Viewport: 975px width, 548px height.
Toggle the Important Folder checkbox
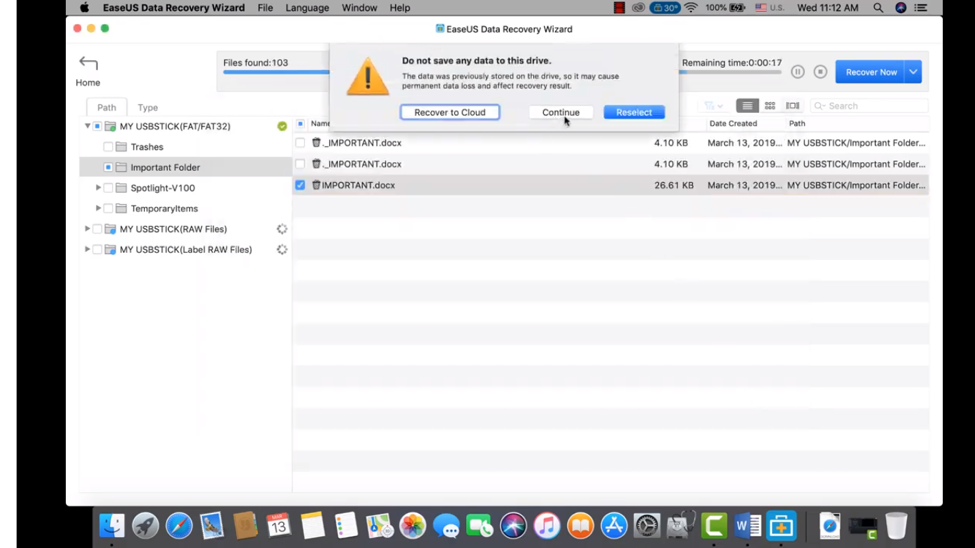[x=108, y=167]
